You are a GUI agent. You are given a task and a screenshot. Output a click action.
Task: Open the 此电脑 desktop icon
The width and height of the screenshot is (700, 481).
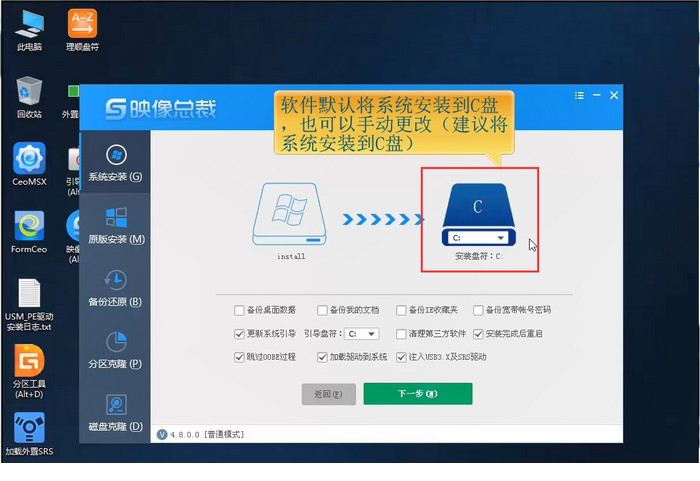tap(29, 30)
